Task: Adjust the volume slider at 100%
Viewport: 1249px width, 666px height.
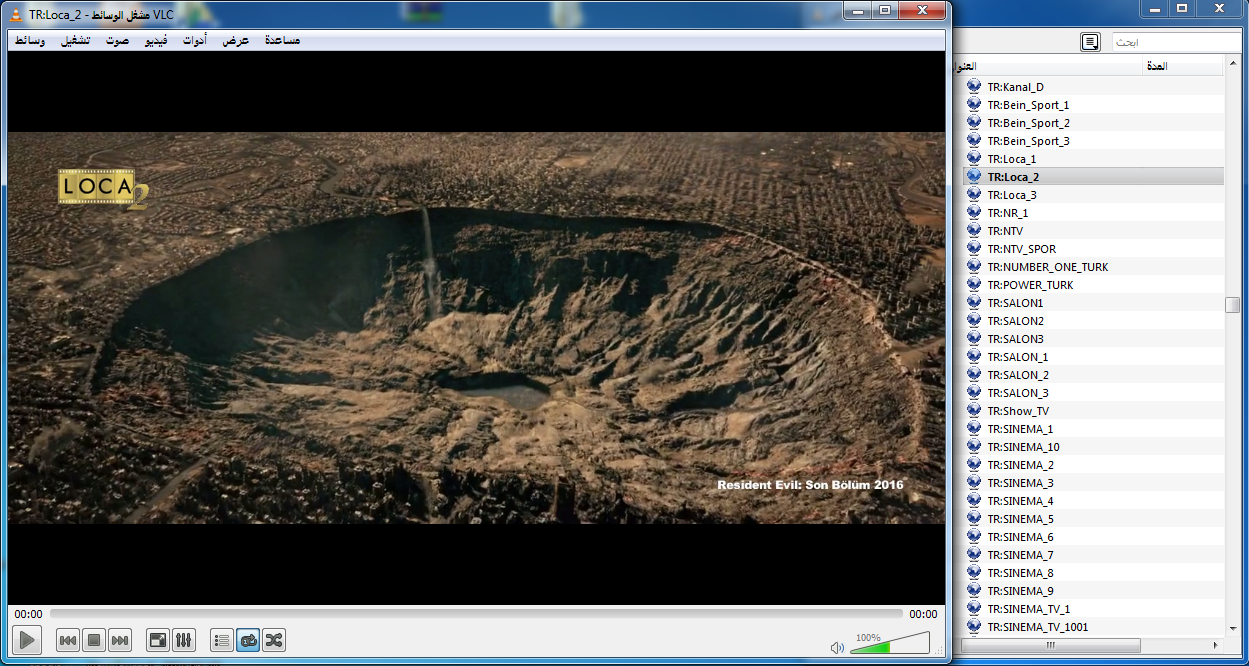Action: (890, 643)
